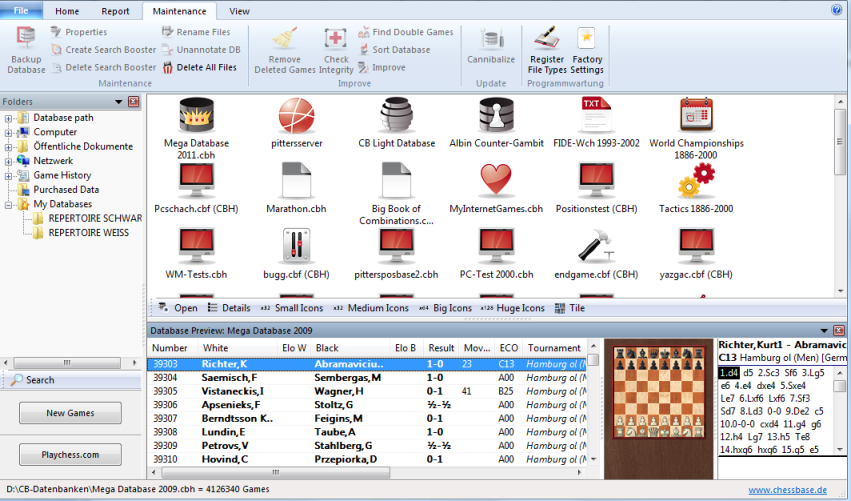The height and width of the screenshot is (501, 851).
Task: Select Mega Database 2011.cbh icon
Action: 196,116
